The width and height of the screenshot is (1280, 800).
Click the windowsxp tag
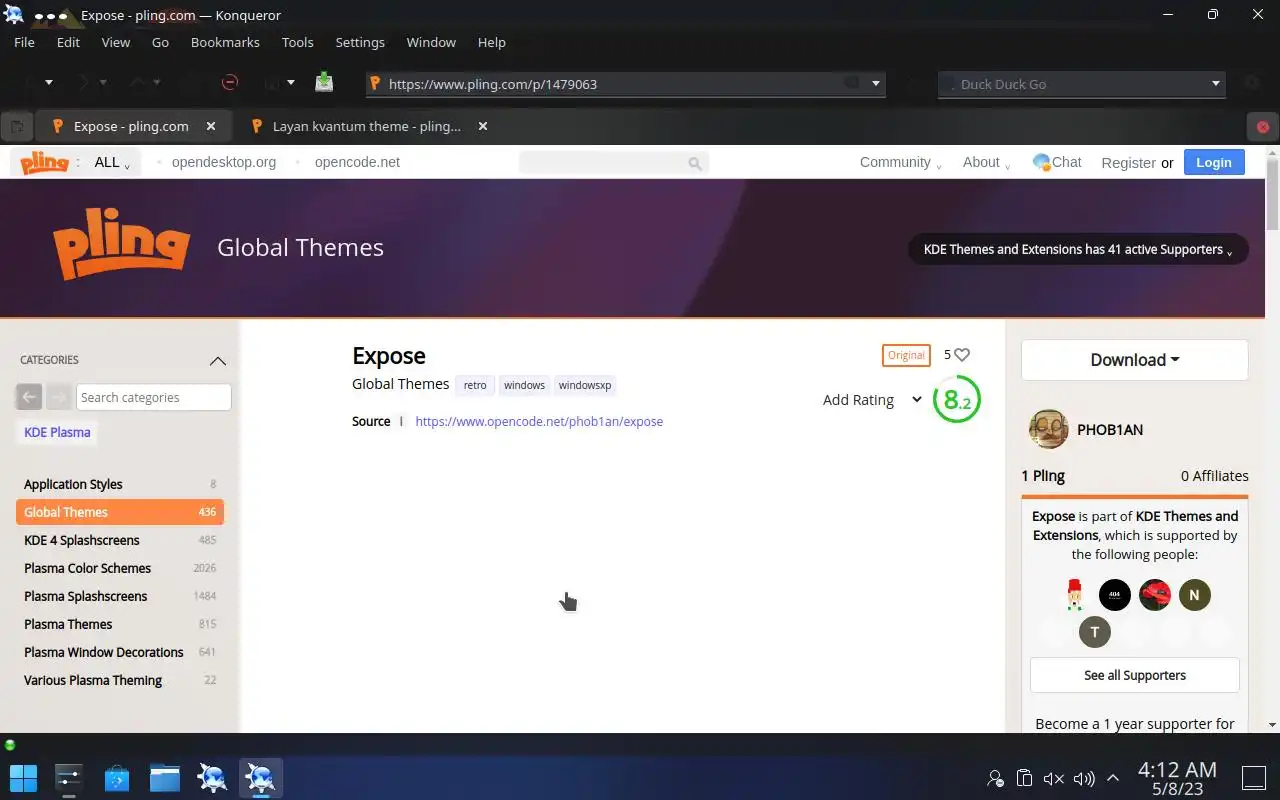(x=585, y=385)
